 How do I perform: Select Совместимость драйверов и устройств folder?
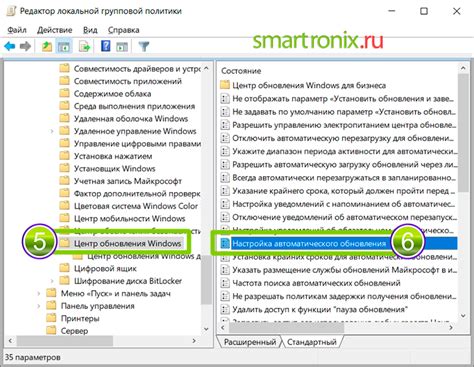137,69
